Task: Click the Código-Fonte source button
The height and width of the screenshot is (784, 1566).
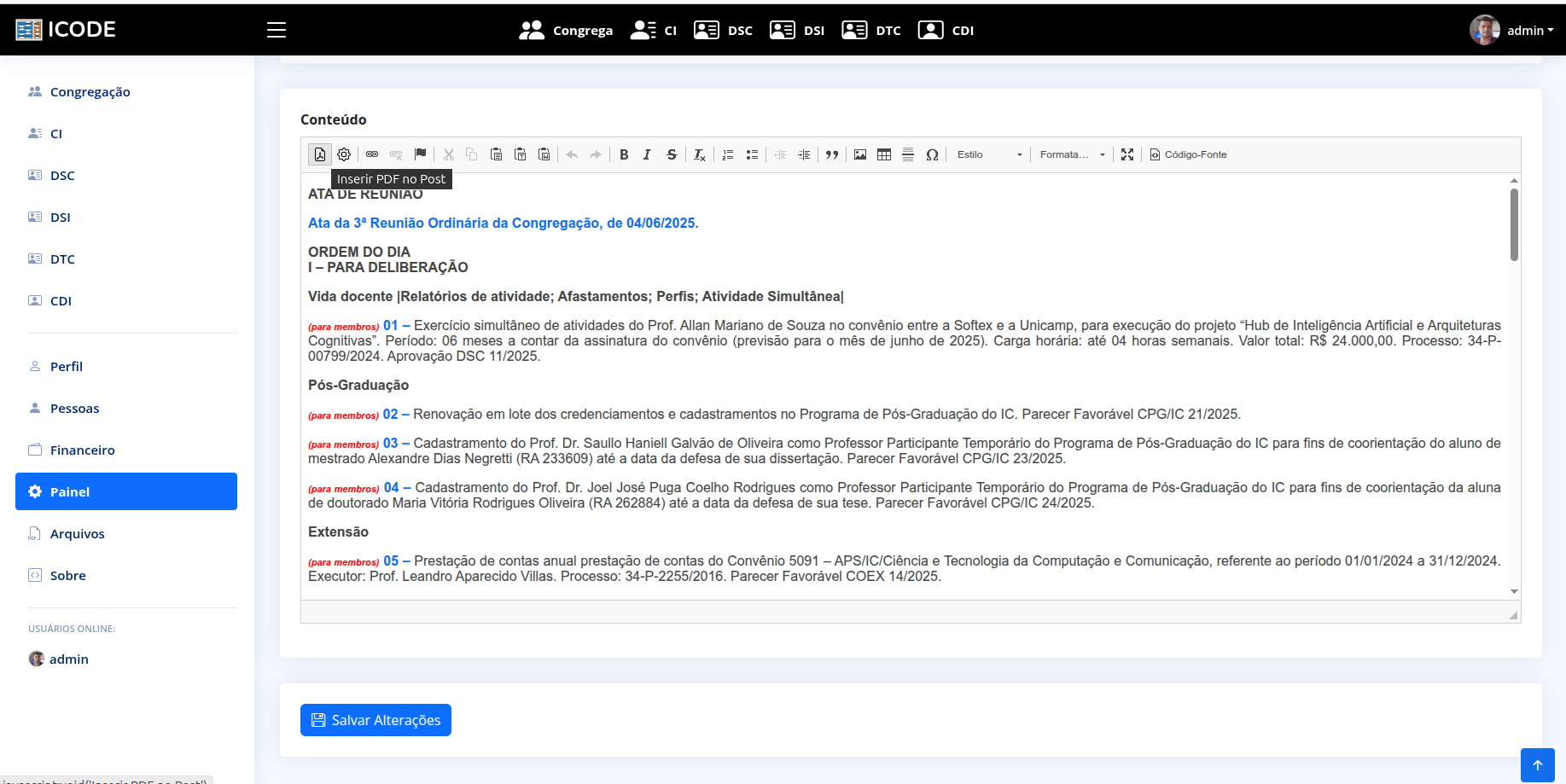Action: coord(1188,154)
